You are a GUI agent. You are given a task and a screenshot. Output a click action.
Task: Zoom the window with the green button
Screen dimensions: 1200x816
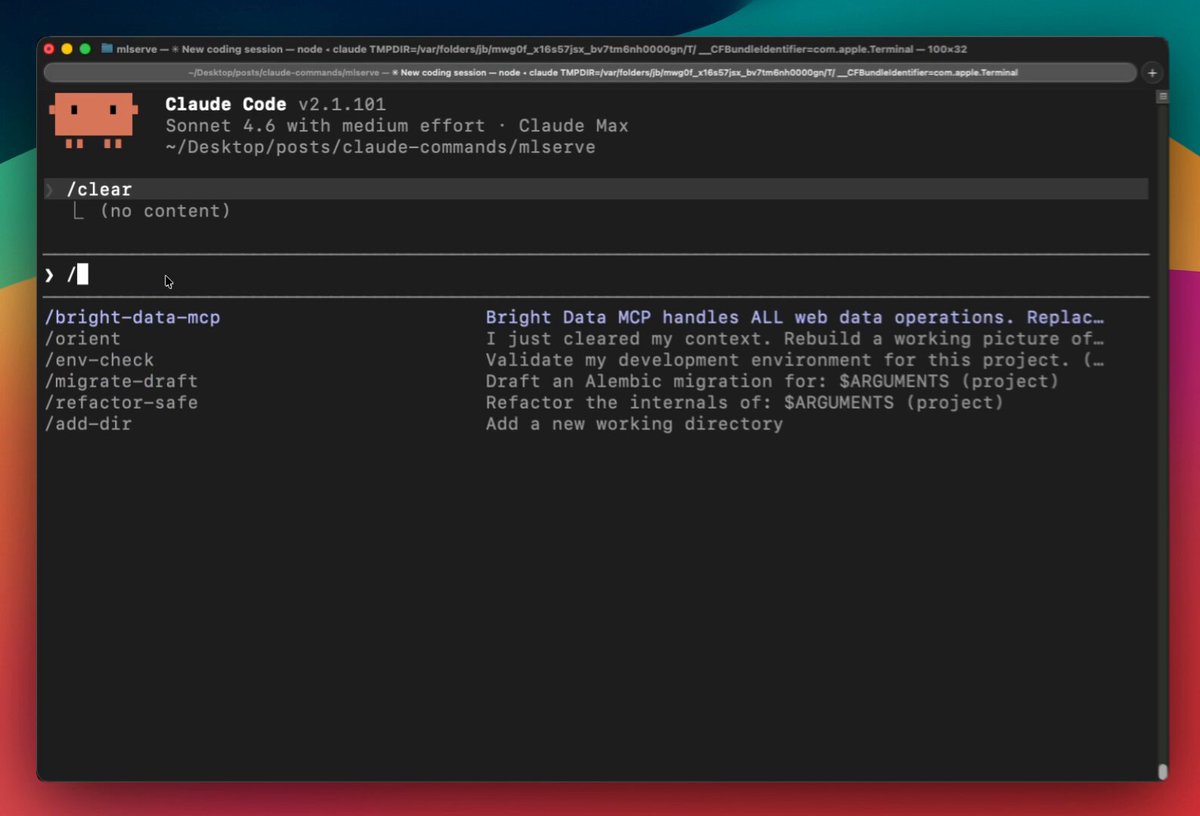85,49
